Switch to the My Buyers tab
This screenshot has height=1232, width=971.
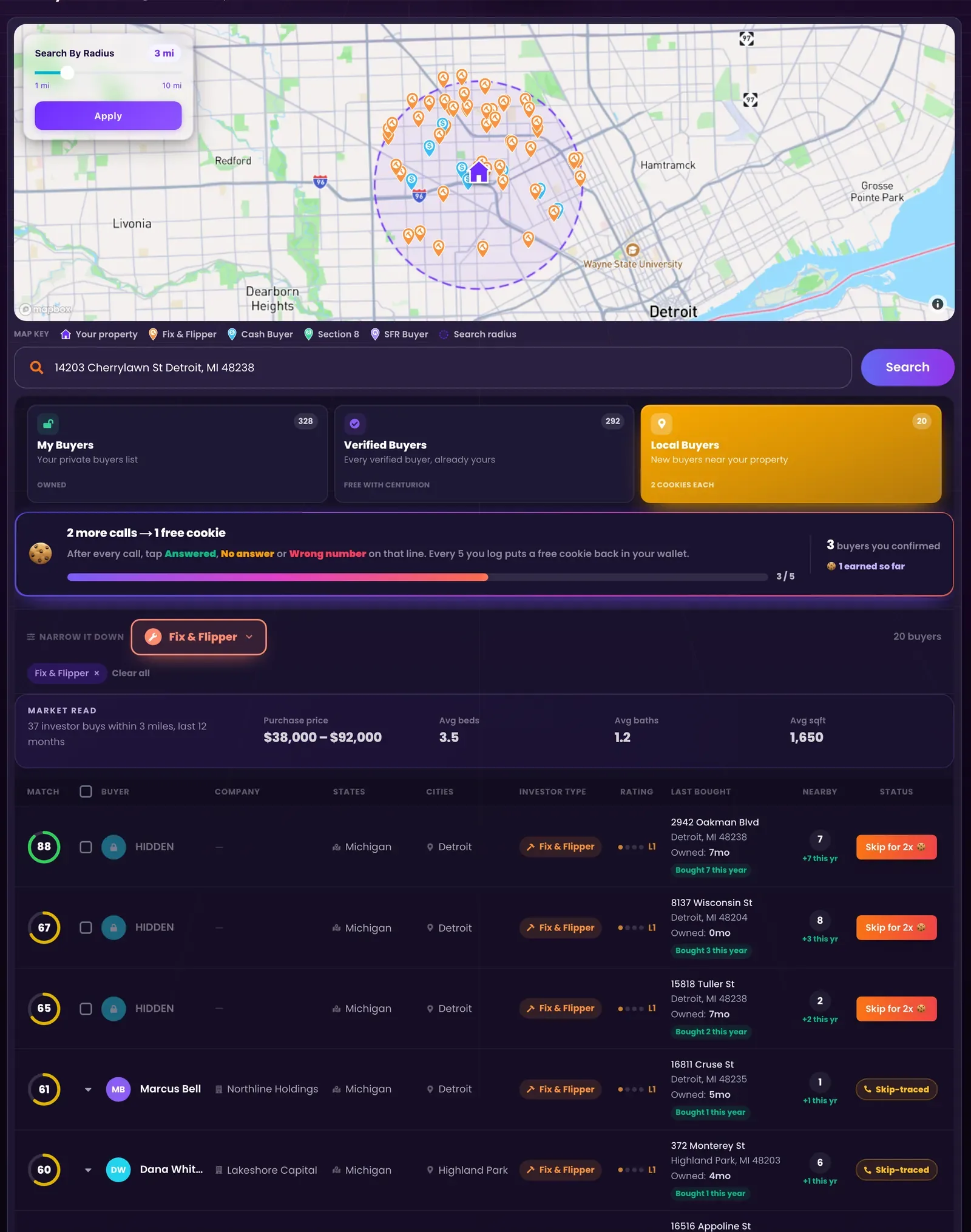pos(177,453)
